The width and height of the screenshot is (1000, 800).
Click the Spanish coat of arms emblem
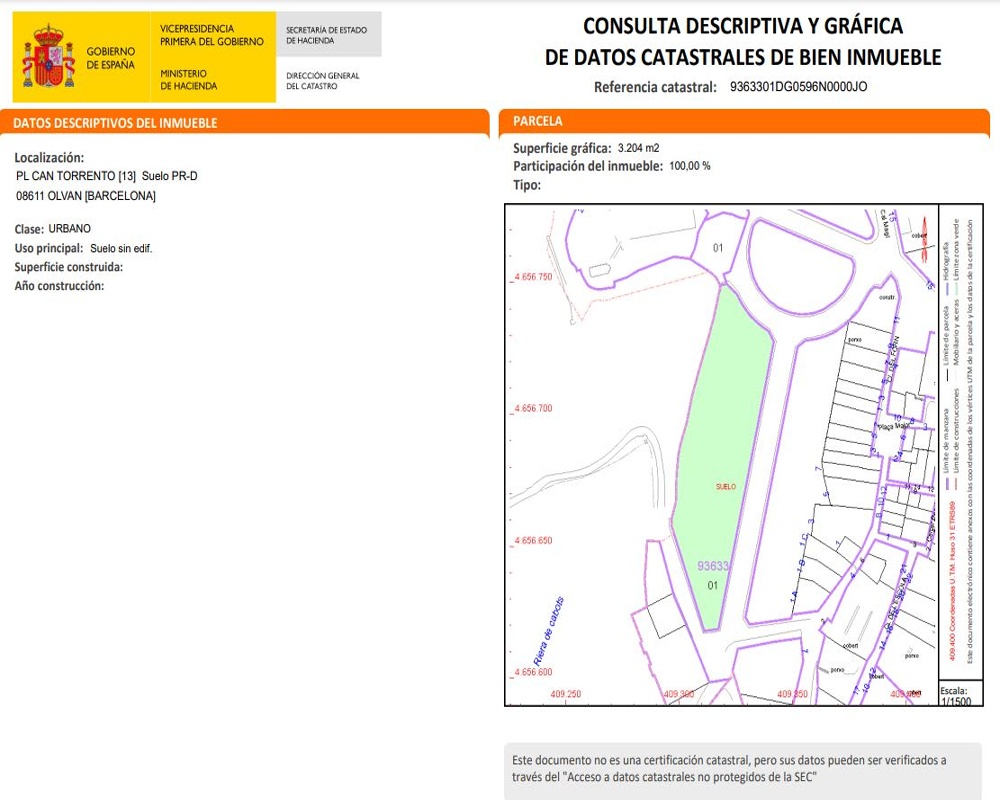pyautogui.click(x=48, y=56)
